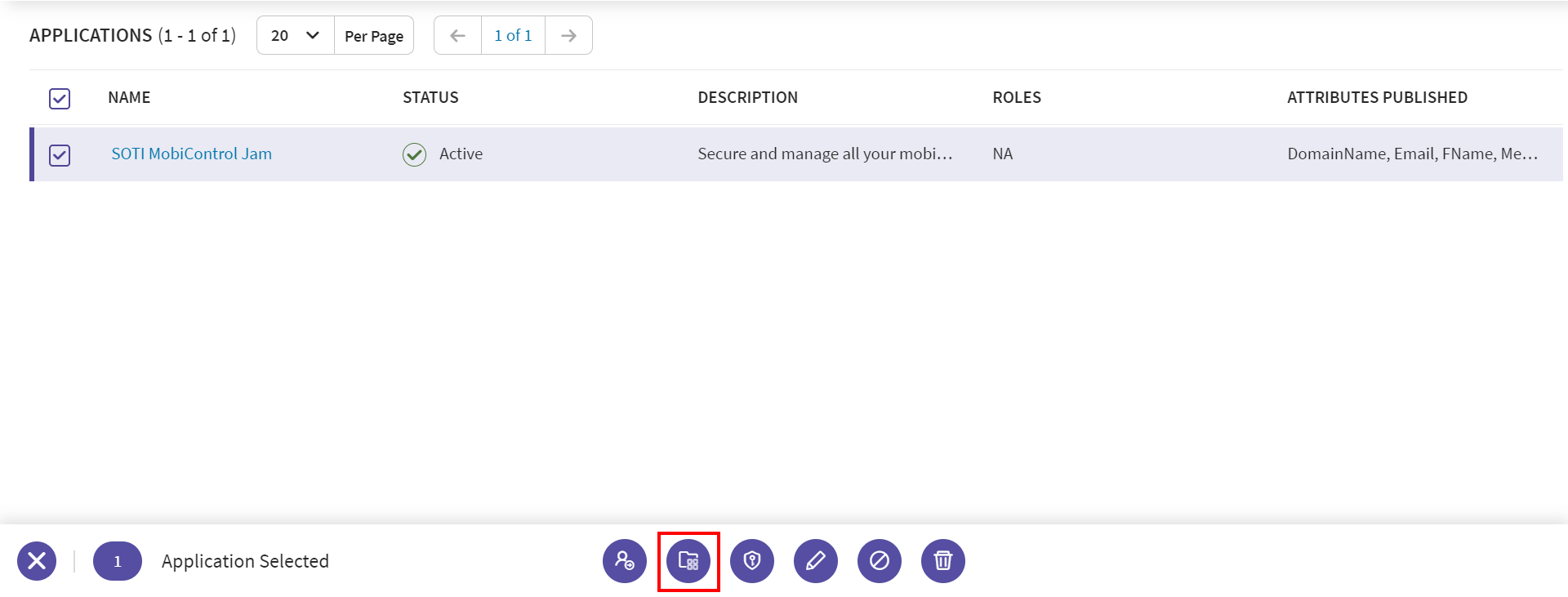Click the STATUS column header

pyautogui.click(x=430, y=97)
